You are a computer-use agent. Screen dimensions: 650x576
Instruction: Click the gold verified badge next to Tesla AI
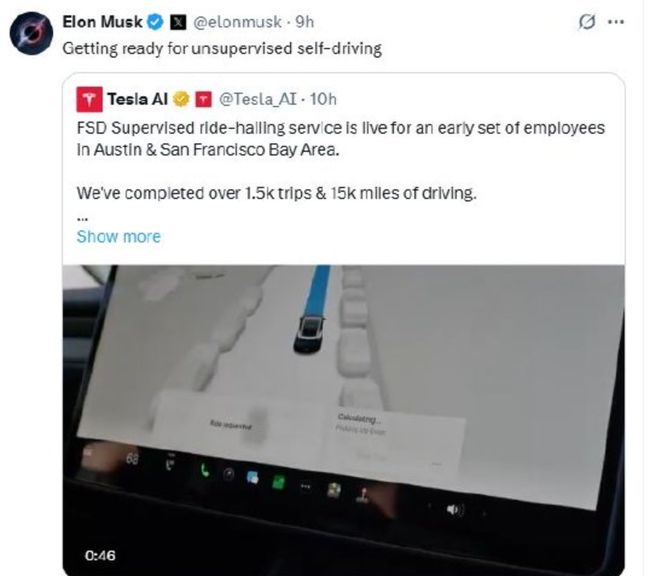point(181,100)
